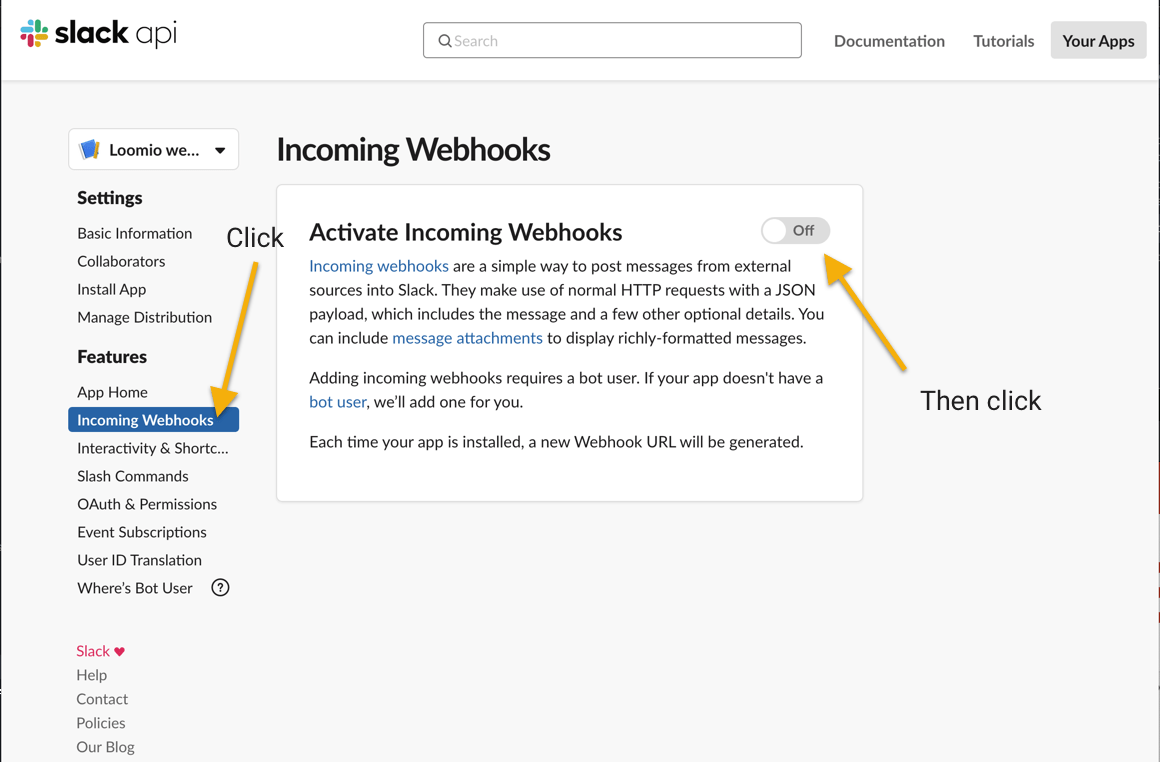Open the bot user link
This screenshot has width=1160, height=762.
click(337, 402)
